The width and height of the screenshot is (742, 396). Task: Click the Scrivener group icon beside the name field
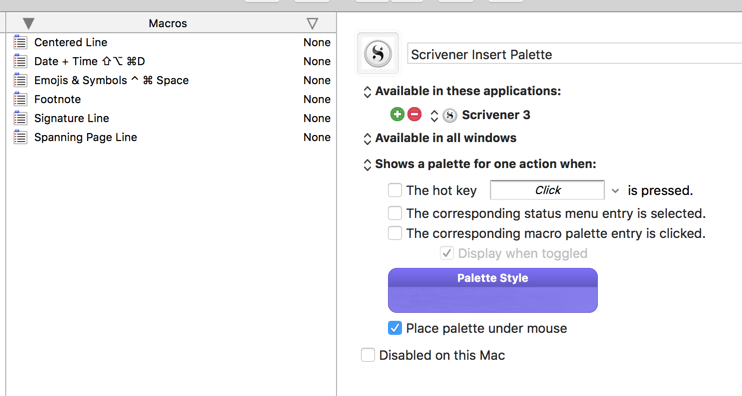click(x=378, y=53)
